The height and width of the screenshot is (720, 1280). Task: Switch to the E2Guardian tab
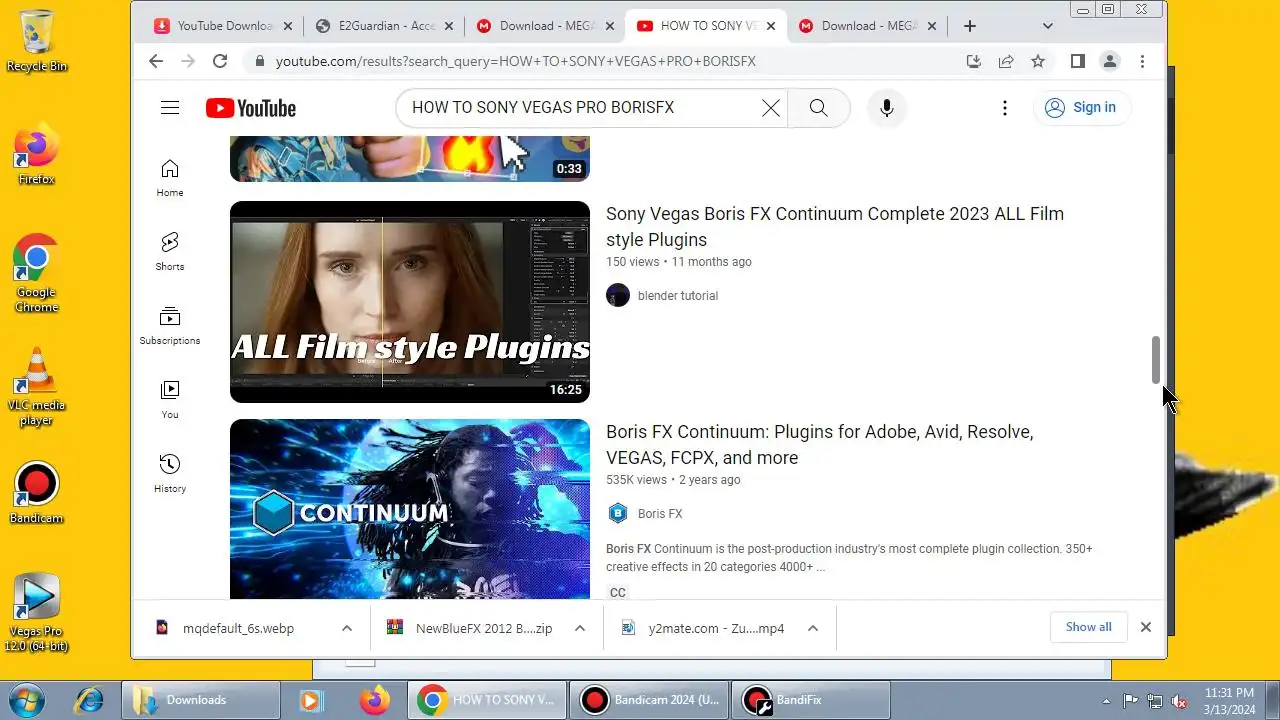point(382,26)
